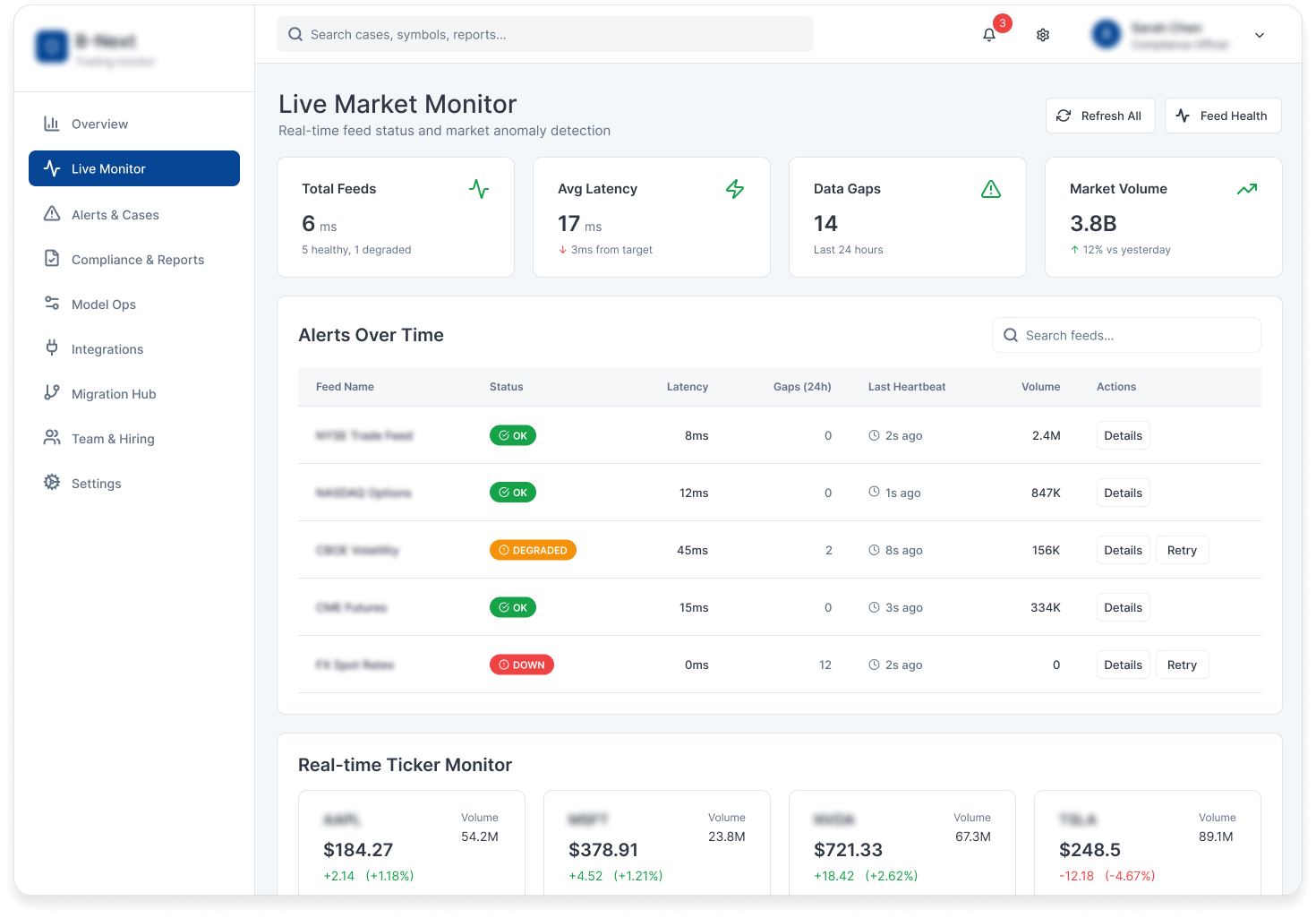This screenshot has width=1316, height=918.
Task: Click the Market Volume trending icon
Action: click(1247, 189)
